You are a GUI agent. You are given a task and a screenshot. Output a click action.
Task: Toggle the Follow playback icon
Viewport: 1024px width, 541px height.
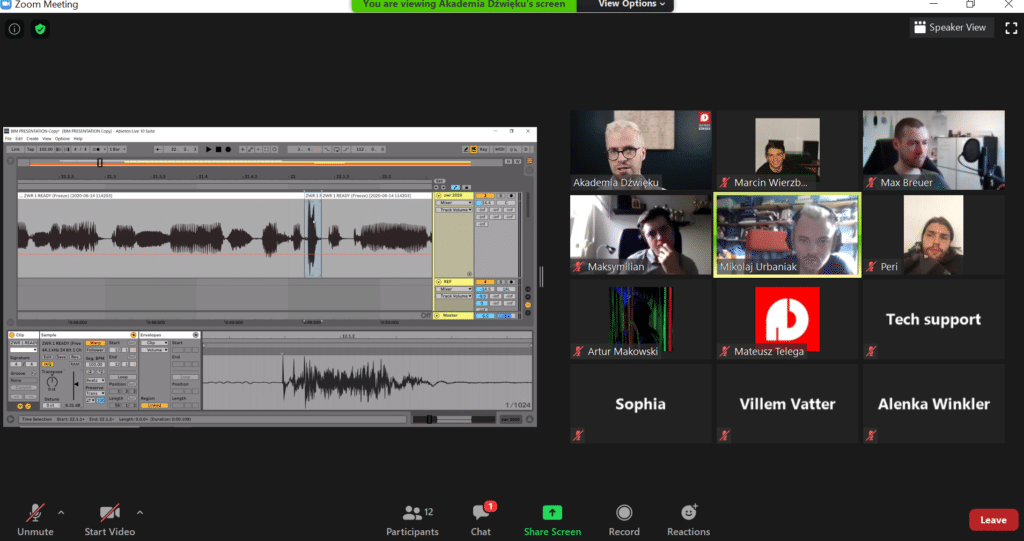(x=158, y=150)
